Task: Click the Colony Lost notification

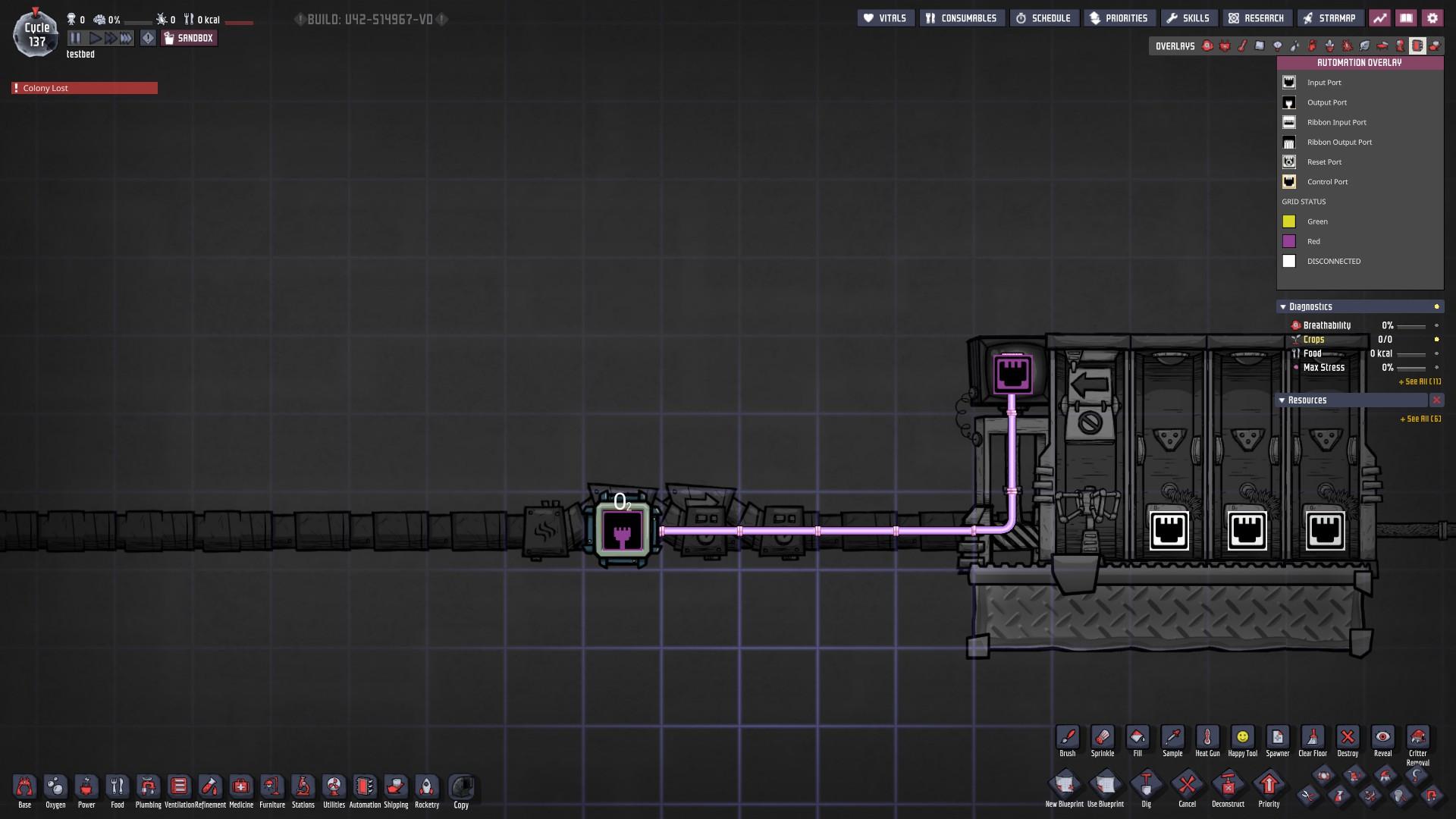Action: [84, 88]
